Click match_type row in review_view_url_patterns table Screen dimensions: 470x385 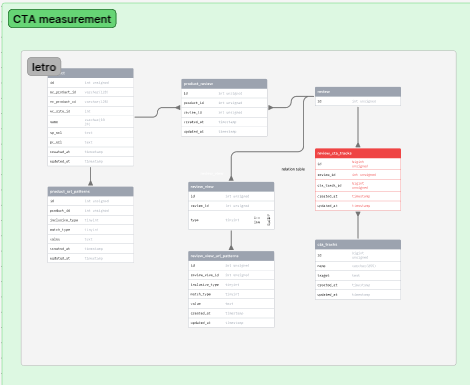click(x=231, y=294)
